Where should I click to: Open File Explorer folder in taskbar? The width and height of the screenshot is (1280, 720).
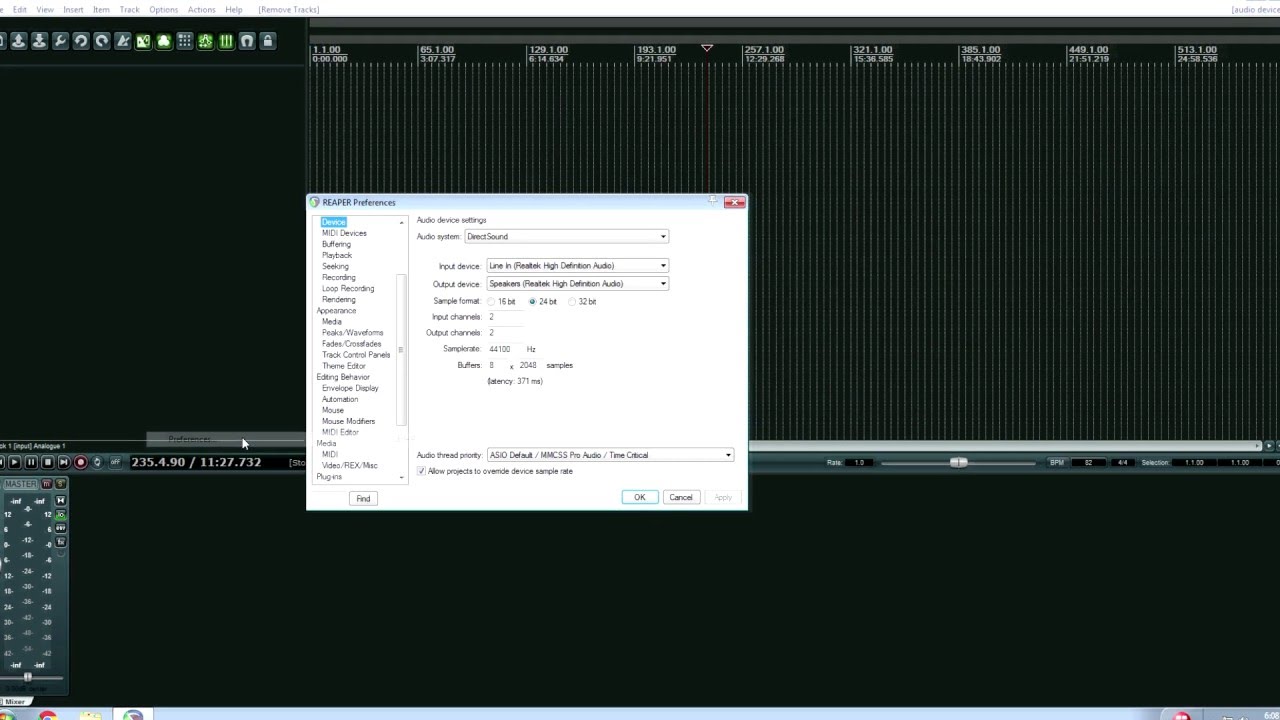90,715
